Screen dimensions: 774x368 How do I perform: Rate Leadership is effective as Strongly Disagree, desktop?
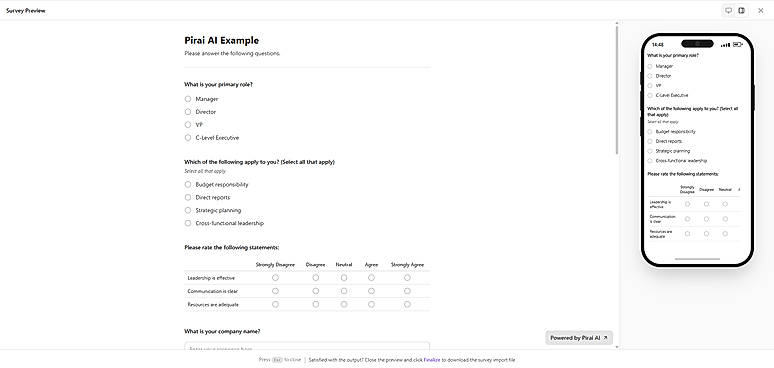275,278
